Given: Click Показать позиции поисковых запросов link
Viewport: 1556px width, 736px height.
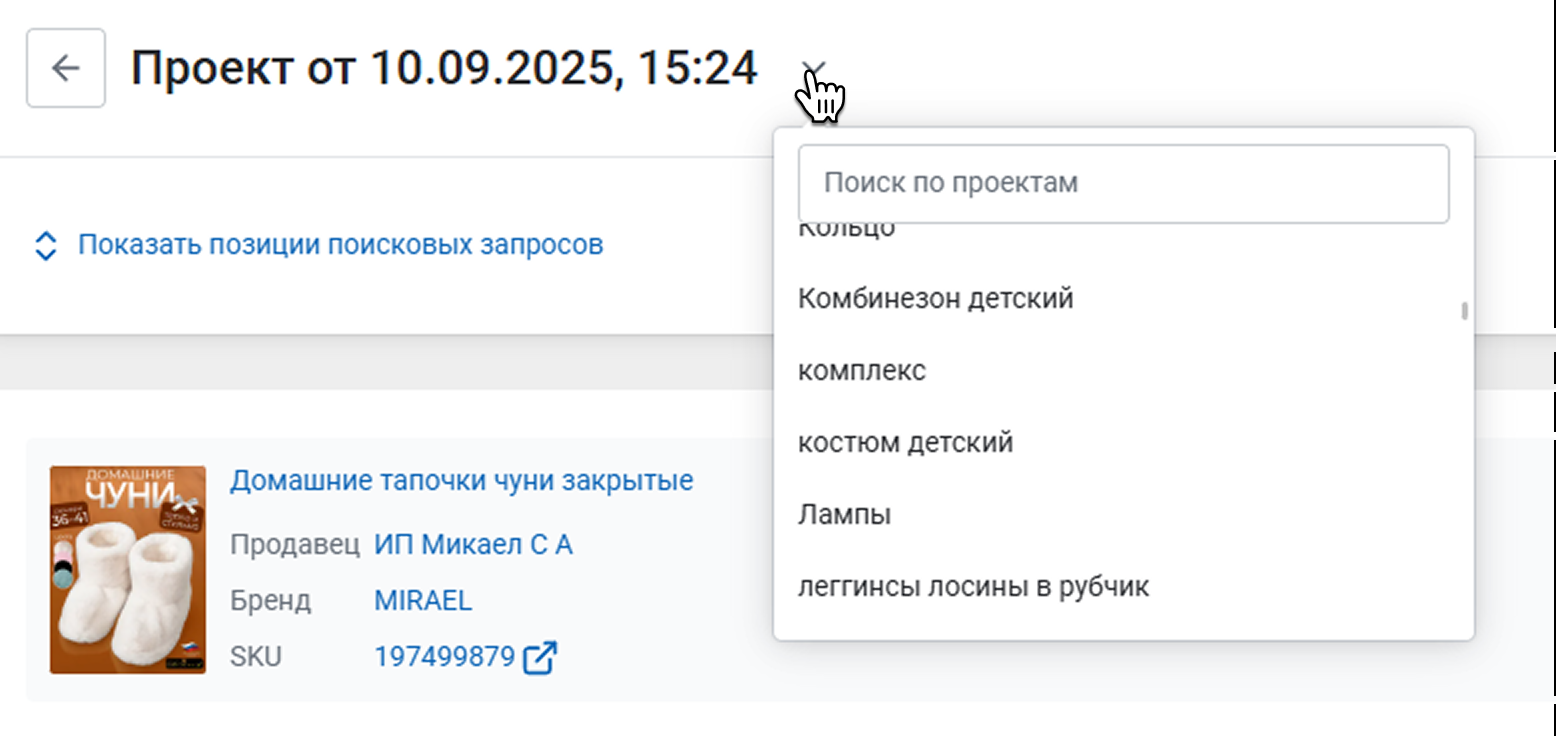Looking at the screenshot, I should (340, 245).
